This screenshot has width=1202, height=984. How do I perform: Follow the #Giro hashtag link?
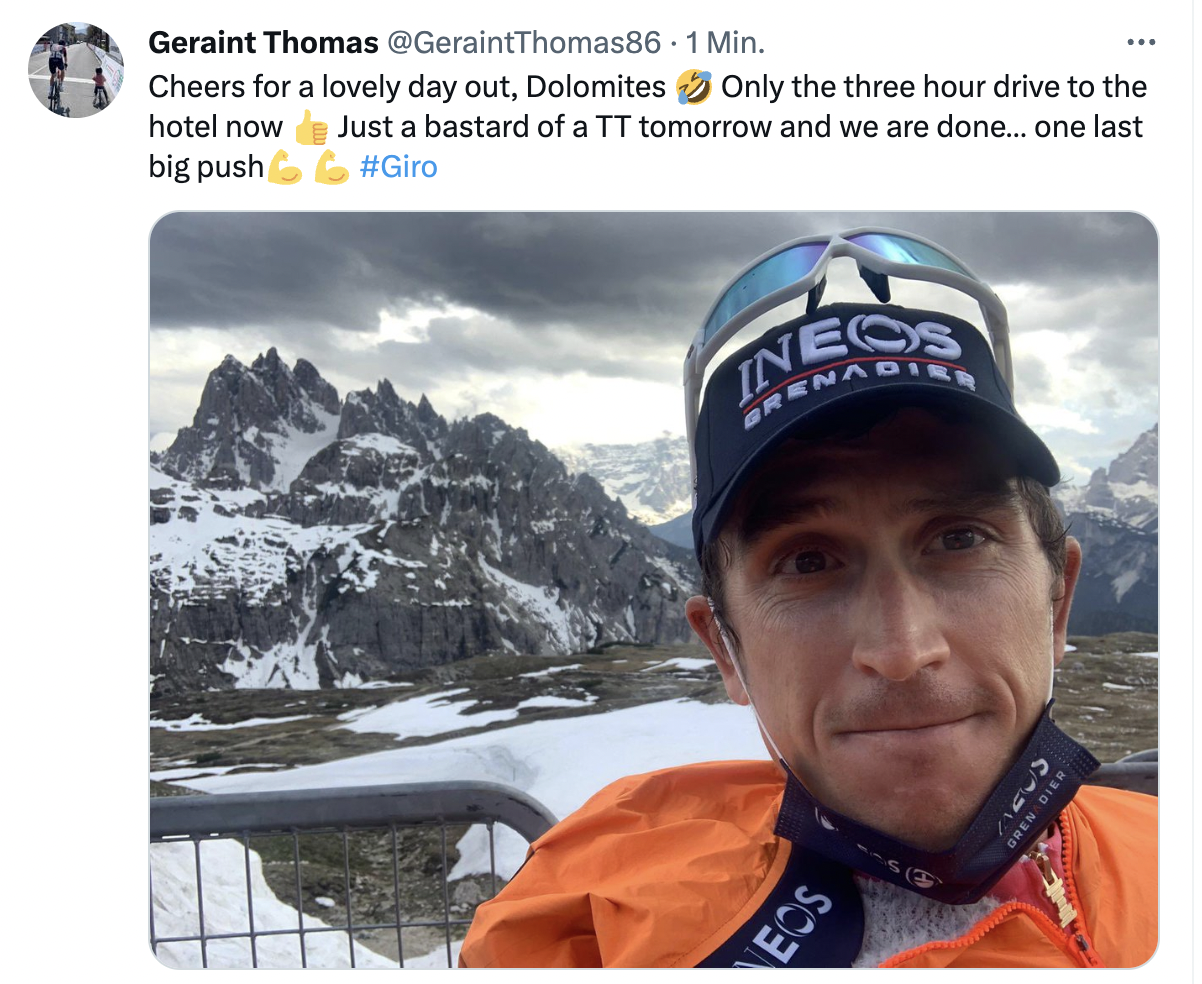click(397, 167)
